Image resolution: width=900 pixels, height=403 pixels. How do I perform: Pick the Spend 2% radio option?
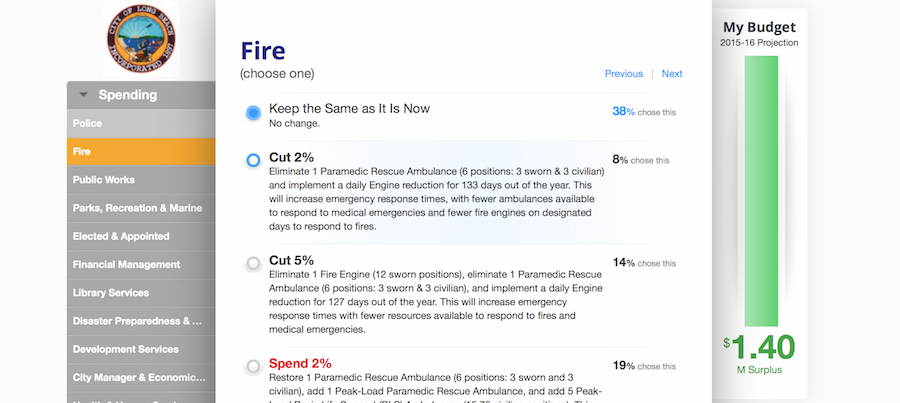[x=253, y=367]
